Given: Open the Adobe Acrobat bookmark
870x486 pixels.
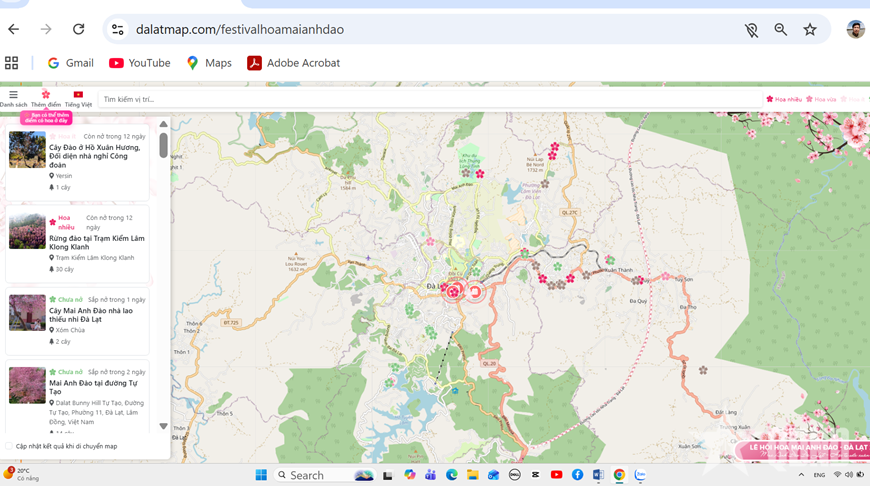Looking at the screenshot, I should (293, 63).
